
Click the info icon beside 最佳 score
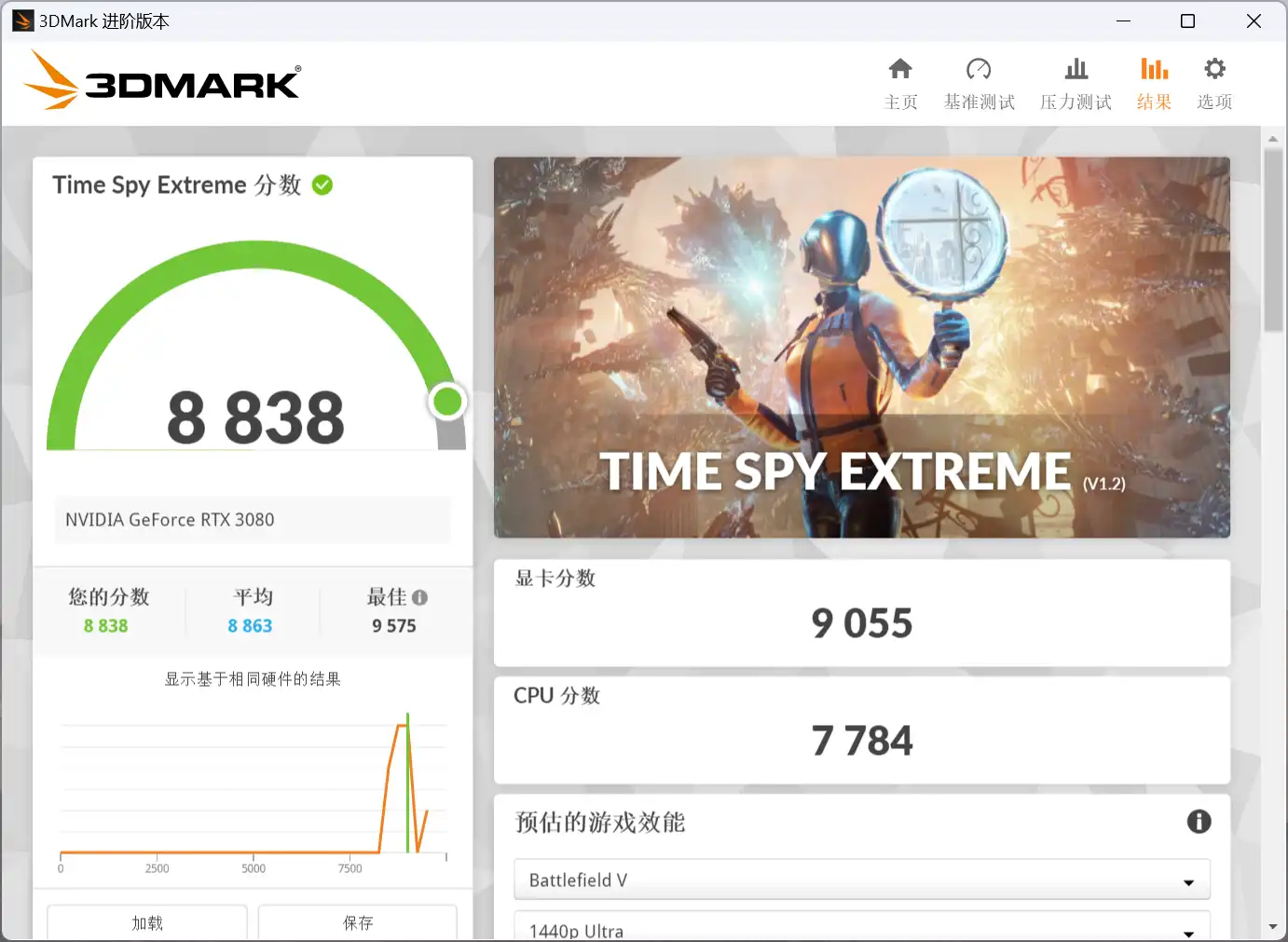click(x=420, y=597)
